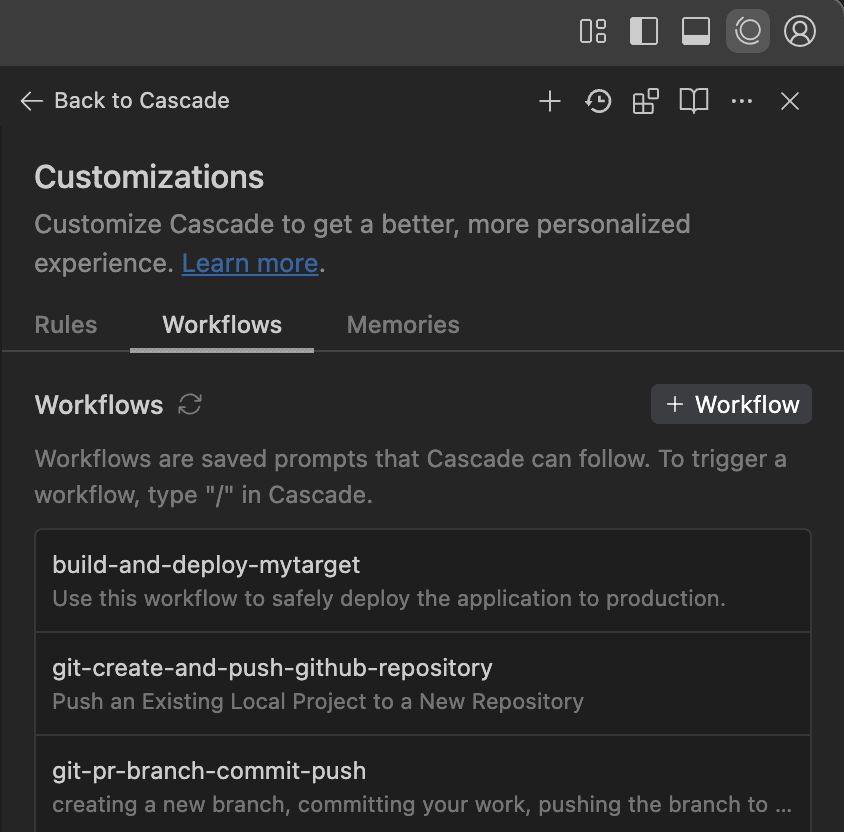Open git-pr-branch-commit-push workflow
844x832 pixels.
coord(423,785)
